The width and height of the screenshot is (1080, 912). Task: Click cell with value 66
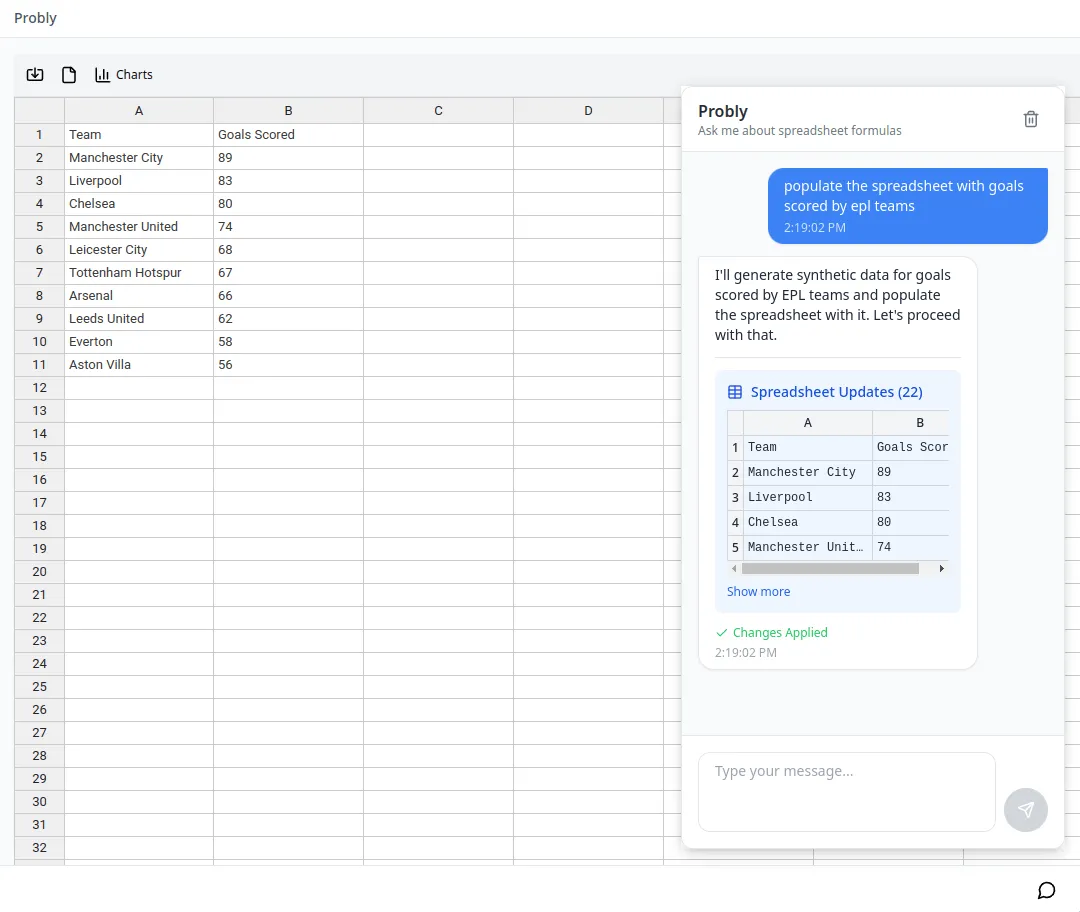pyautogui.click(x=289, y=296)
